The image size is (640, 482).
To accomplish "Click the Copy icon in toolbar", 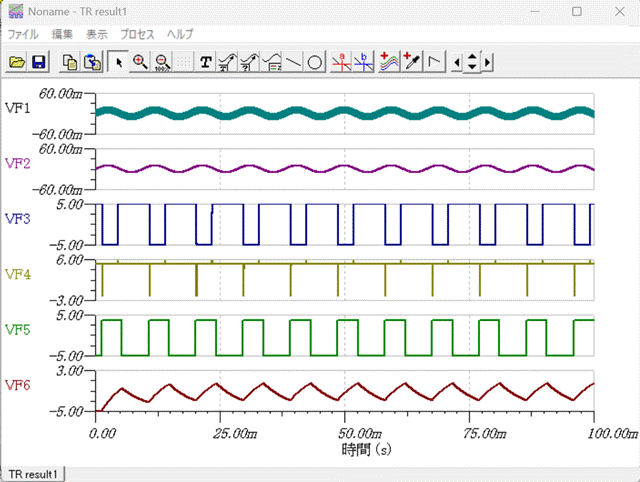I will click(x=70, y=62).
